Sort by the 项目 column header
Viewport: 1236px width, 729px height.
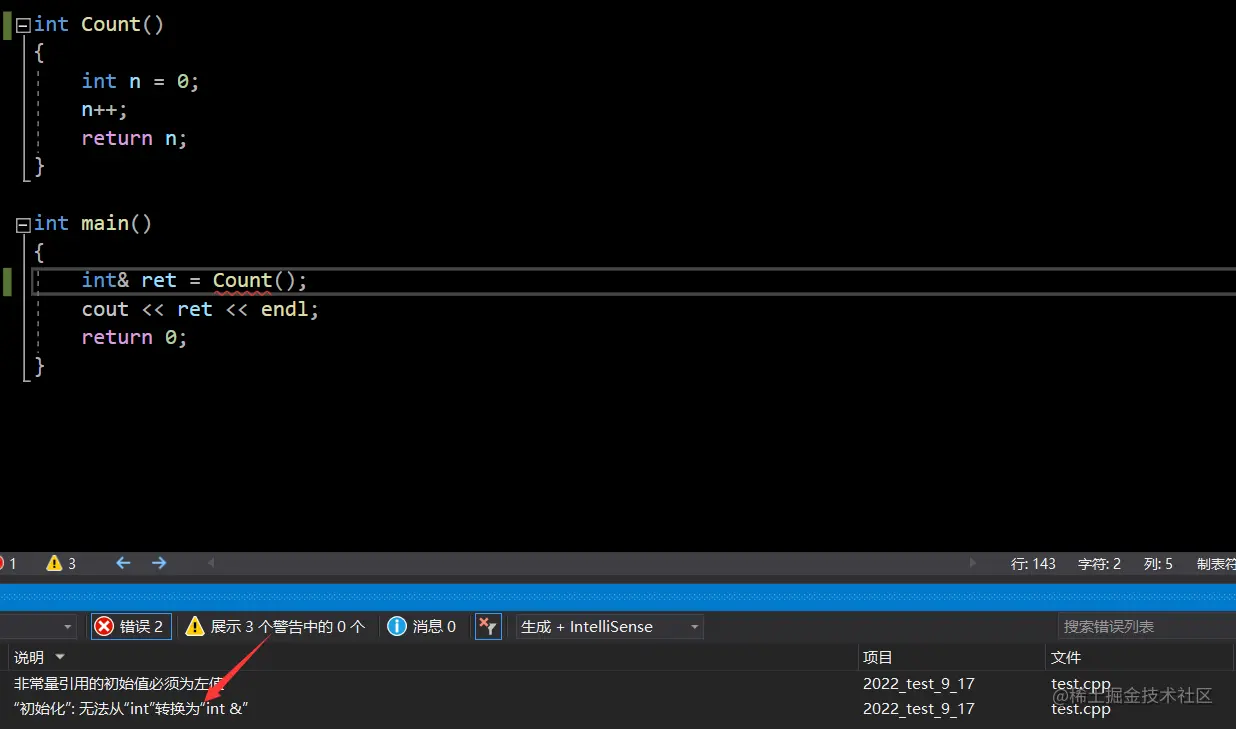pos(877,657)
